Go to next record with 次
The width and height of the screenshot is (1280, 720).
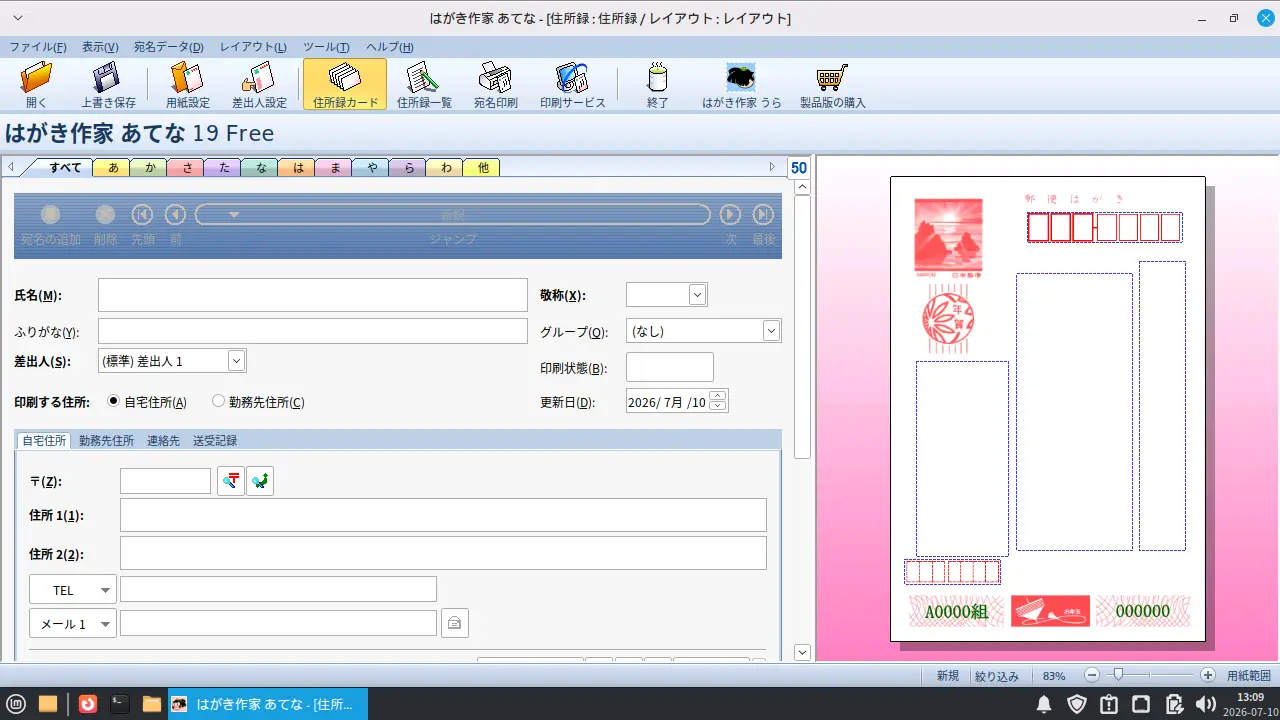[x=731, y=214]
